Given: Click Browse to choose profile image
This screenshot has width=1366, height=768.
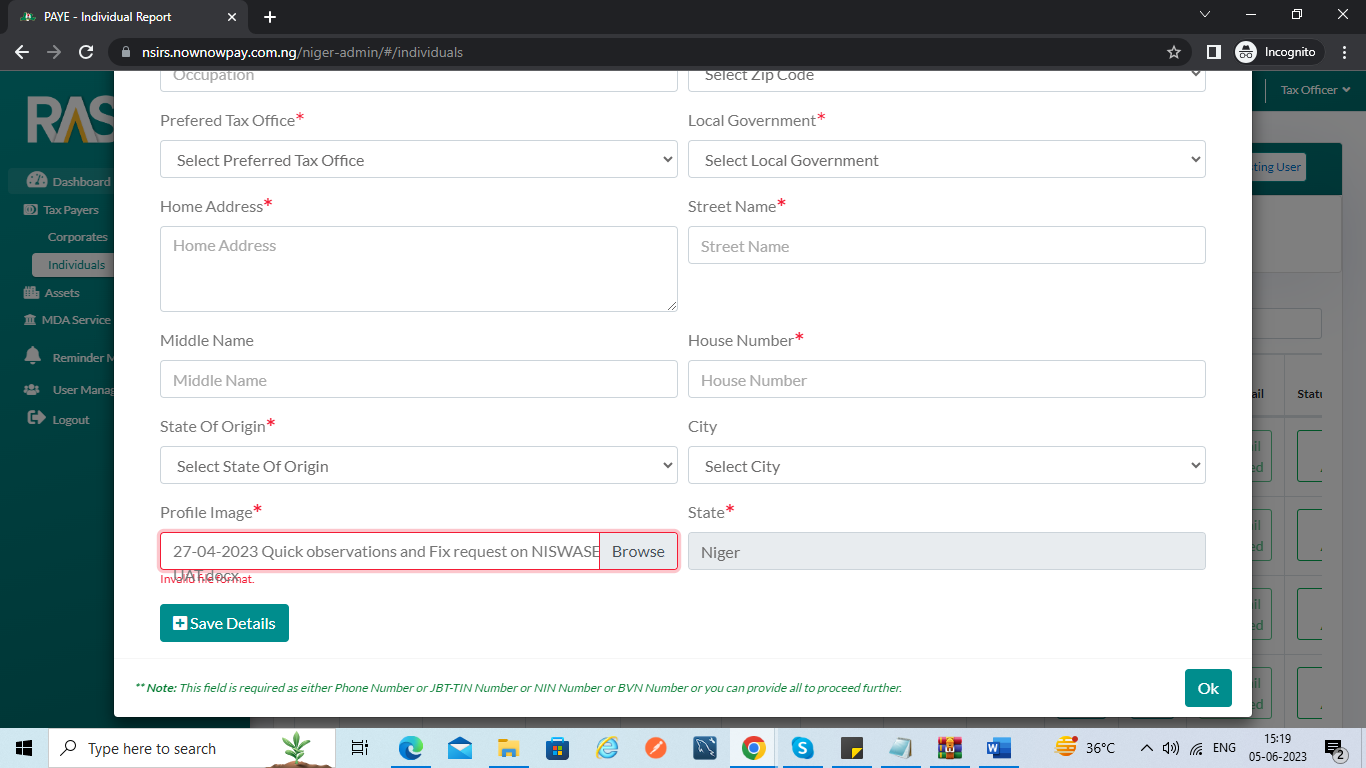Looking at the screenshot, I should point(638,552).
